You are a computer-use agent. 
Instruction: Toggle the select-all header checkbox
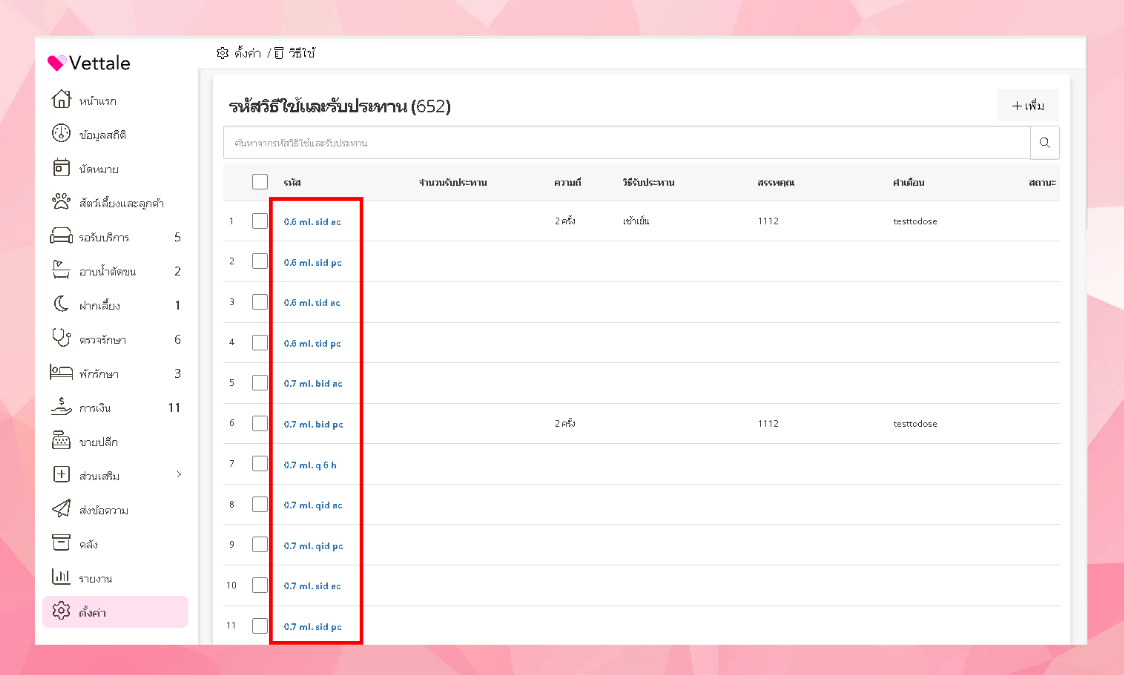tap(260, 182)
